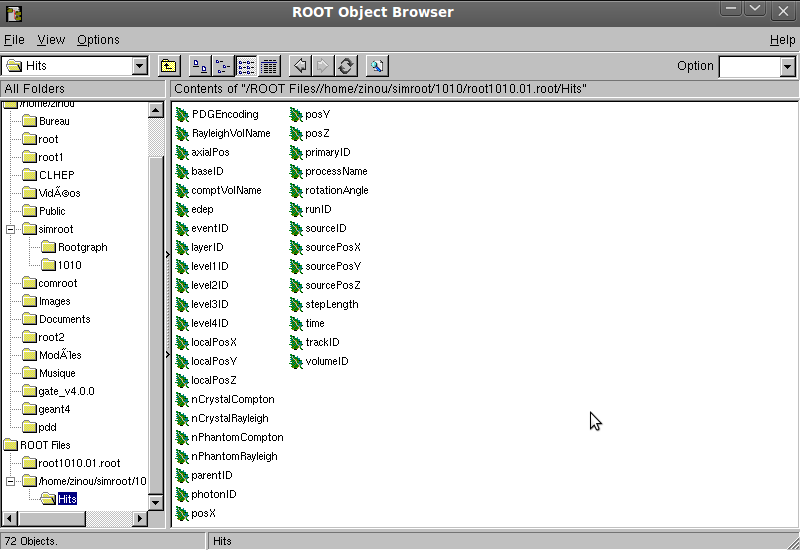Open the Option combo box dropdown
The image size is (800, 550).
[787, 67]
